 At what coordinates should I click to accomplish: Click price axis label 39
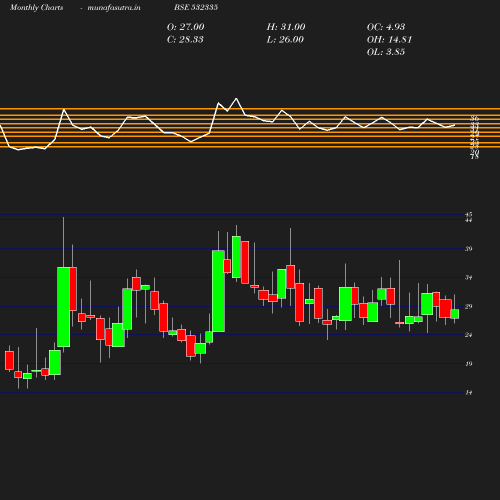(x=469, y=249)
